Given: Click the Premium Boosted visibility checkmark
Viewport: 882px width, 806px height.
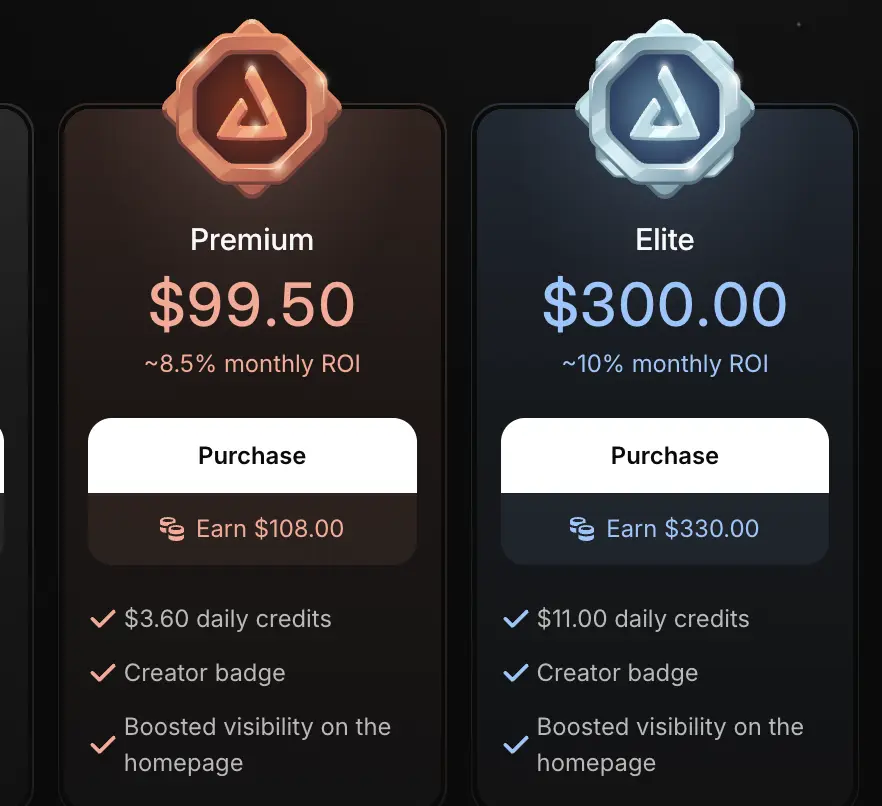Looking at the screenshot, I should point(103,745).
